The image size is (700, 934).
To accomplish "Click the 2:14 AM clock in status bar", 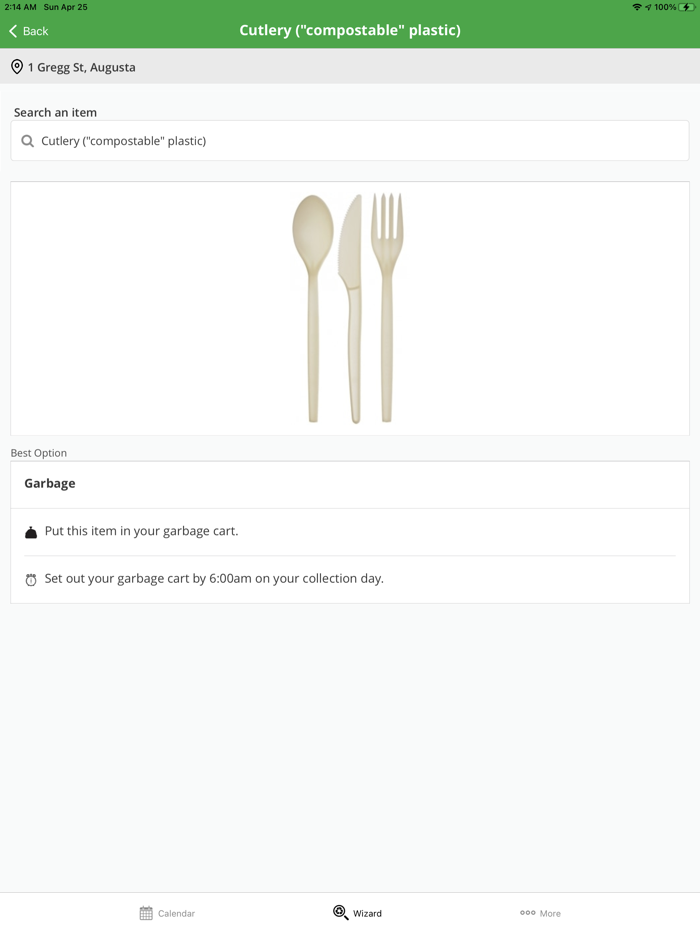I will point(20,7).
